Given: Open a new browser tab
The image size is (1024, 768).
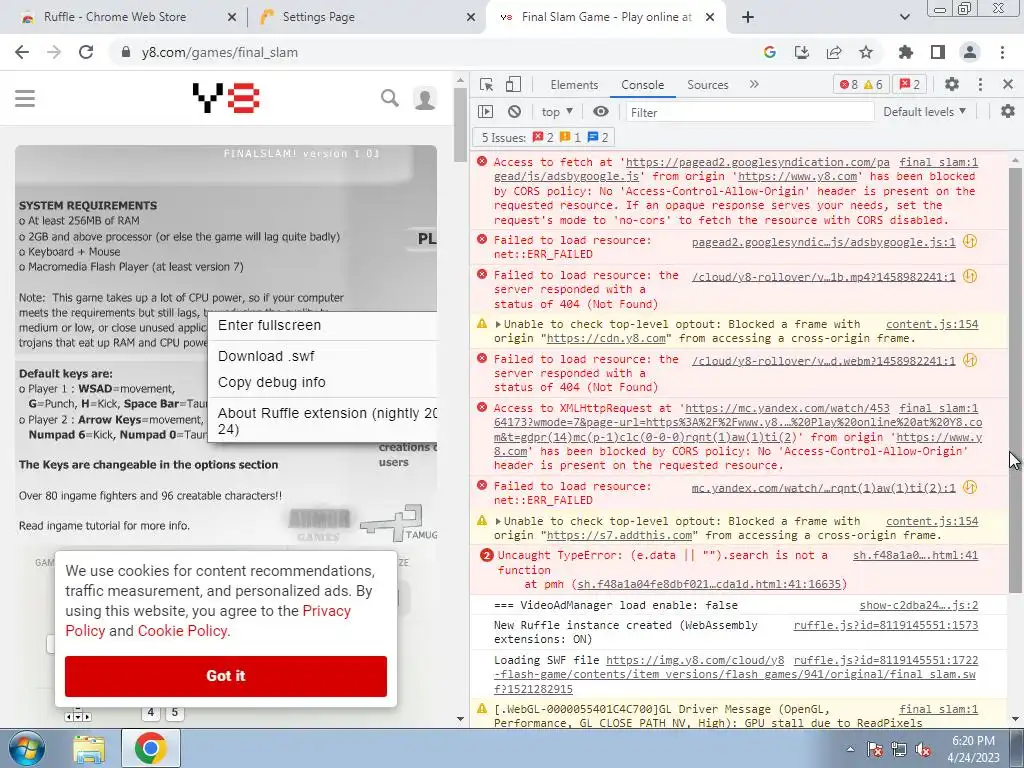Looking at the screenshot, I should tap(748, 18).
